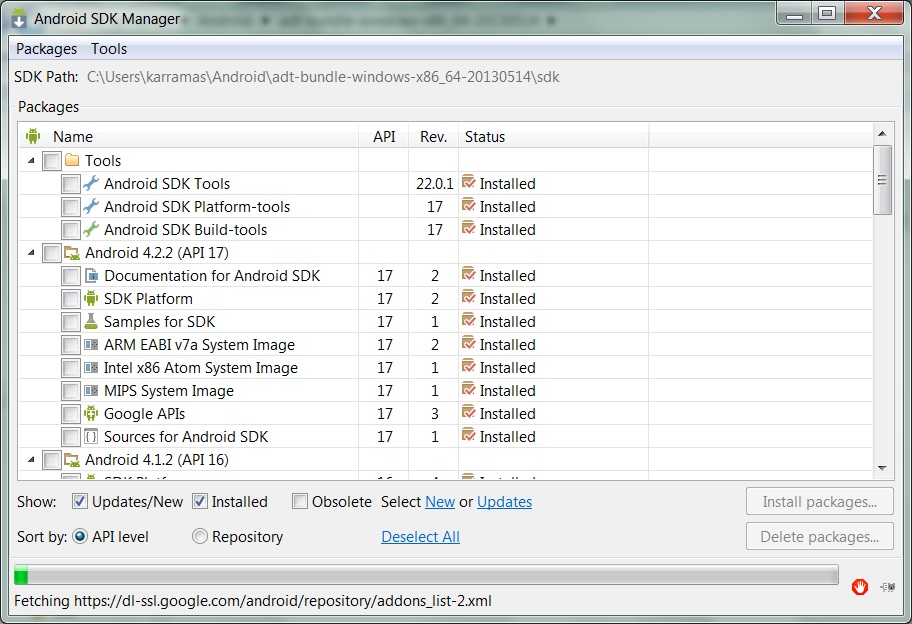Click the New selection link
The image size is (912, 624).
point(440,502)
